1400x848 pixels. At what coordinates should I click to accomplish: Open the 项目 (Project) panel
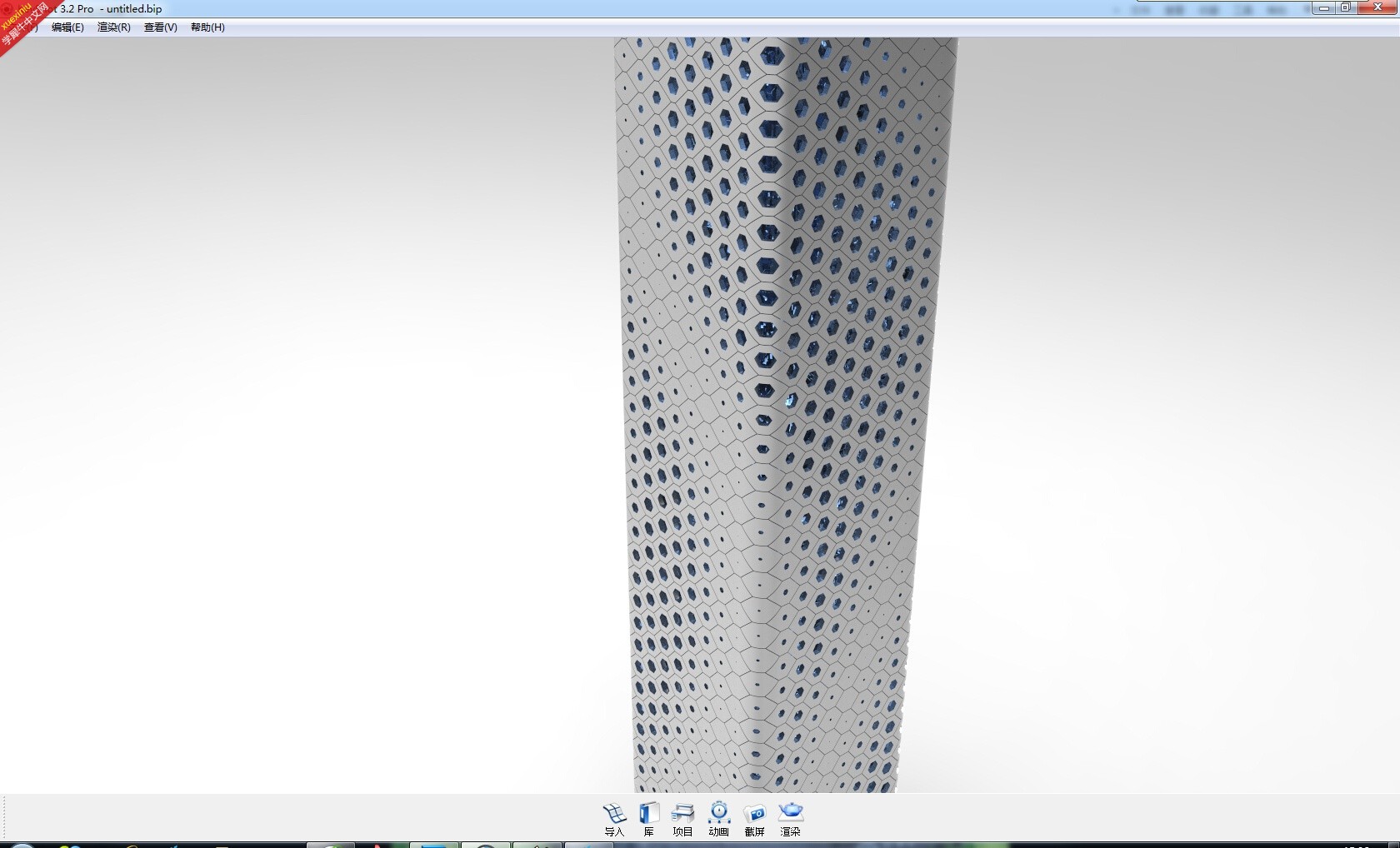click(x=683, y=819)
